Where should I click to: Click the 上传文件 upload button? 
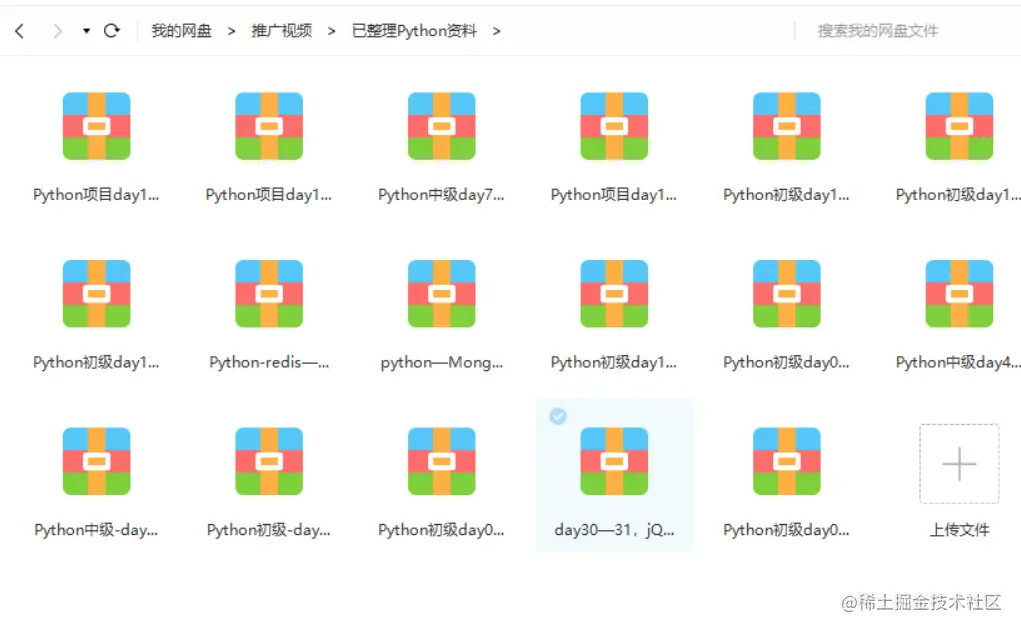pos(958,530)
